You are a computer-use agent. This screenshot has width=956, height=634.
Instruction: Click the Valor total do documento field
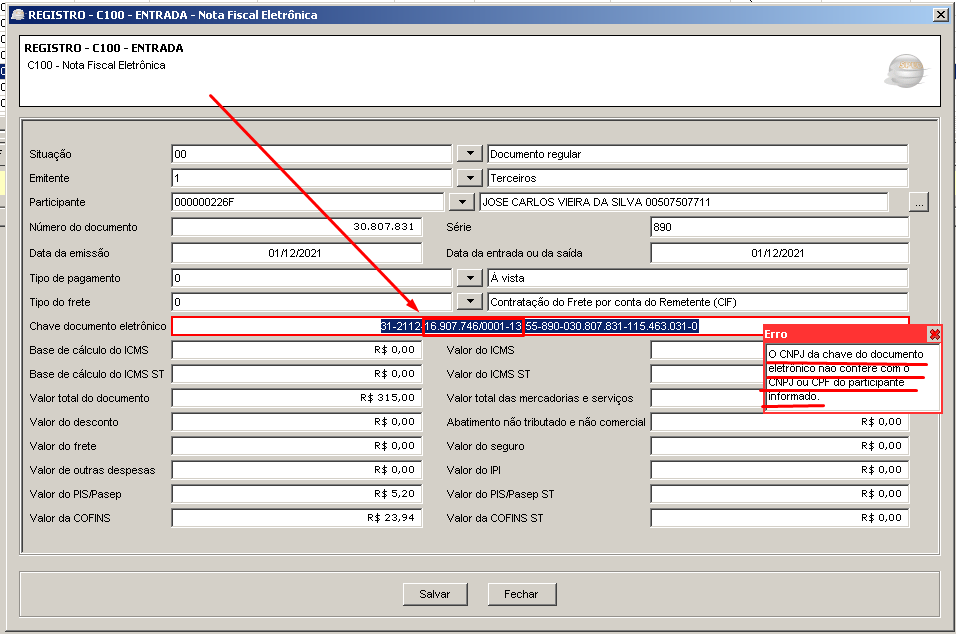point(296,398)
